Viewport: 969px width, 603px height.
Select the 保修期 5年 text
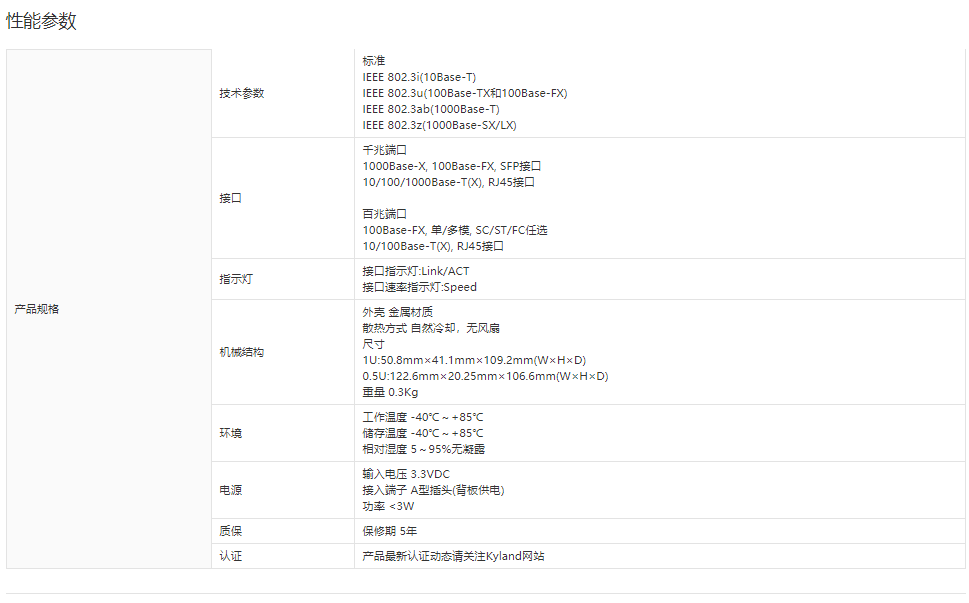point(390,531)
